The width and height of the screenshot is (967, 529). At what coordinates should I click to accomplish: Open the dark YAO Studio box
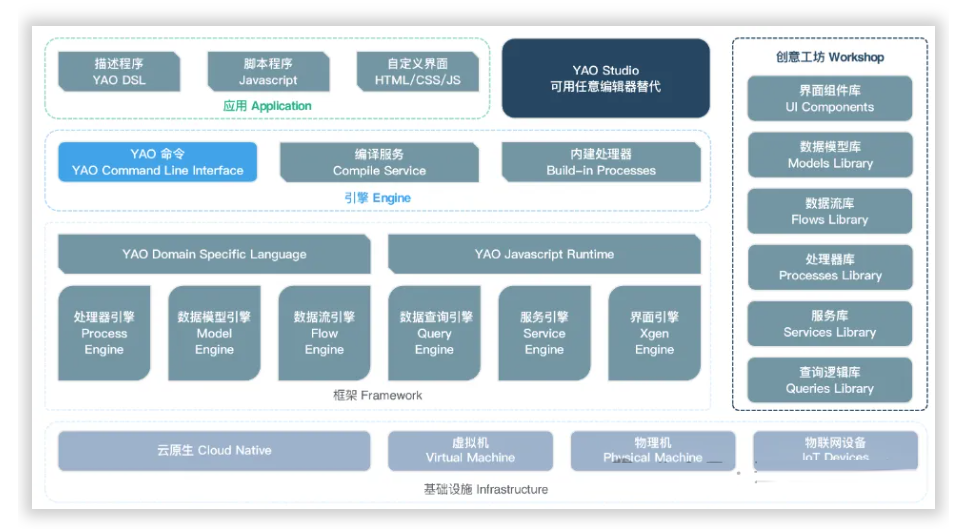tap(605, 79)
